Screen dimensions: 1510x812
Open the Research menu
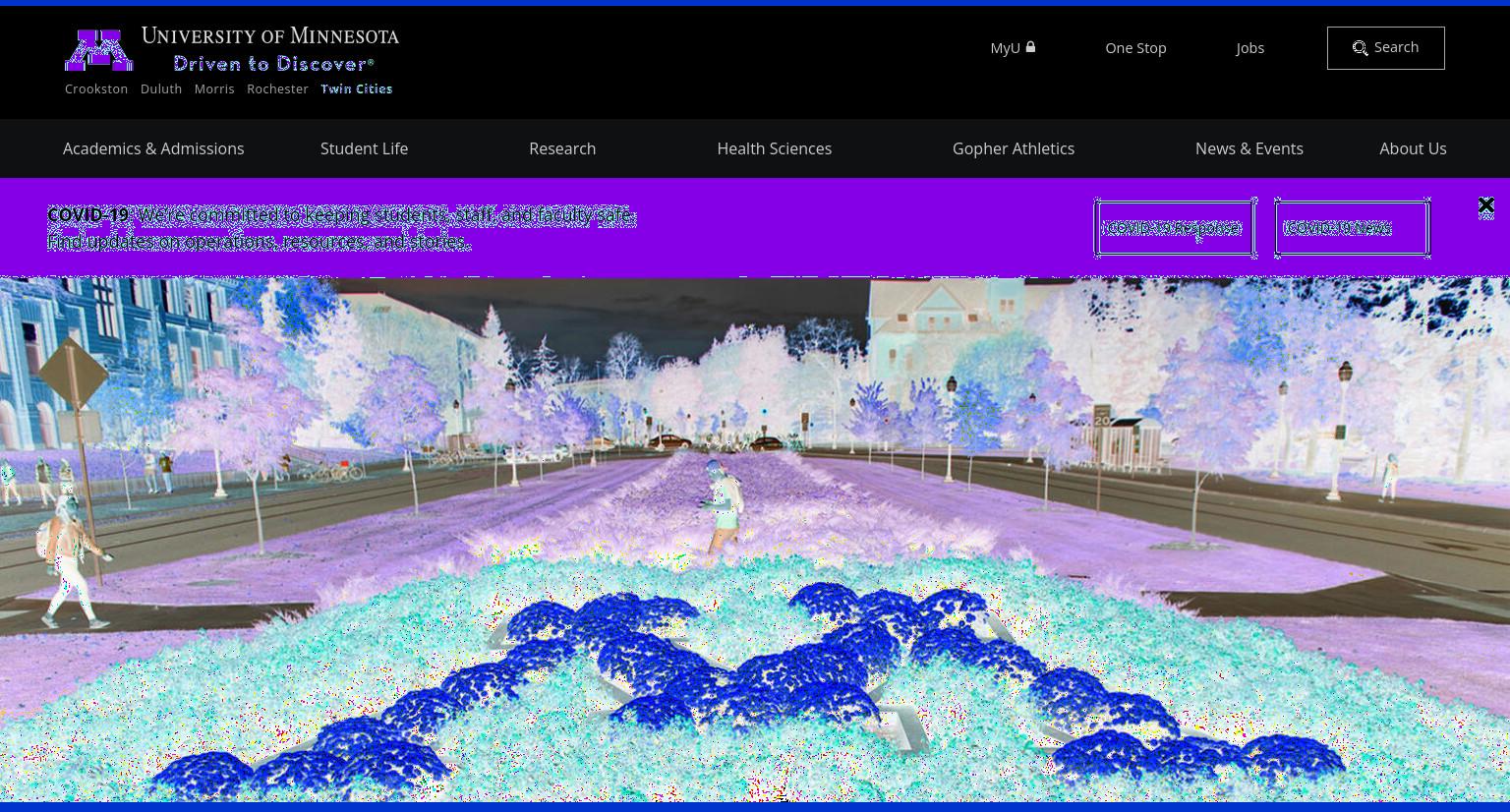pyautogui.click(x=562, y=148)
